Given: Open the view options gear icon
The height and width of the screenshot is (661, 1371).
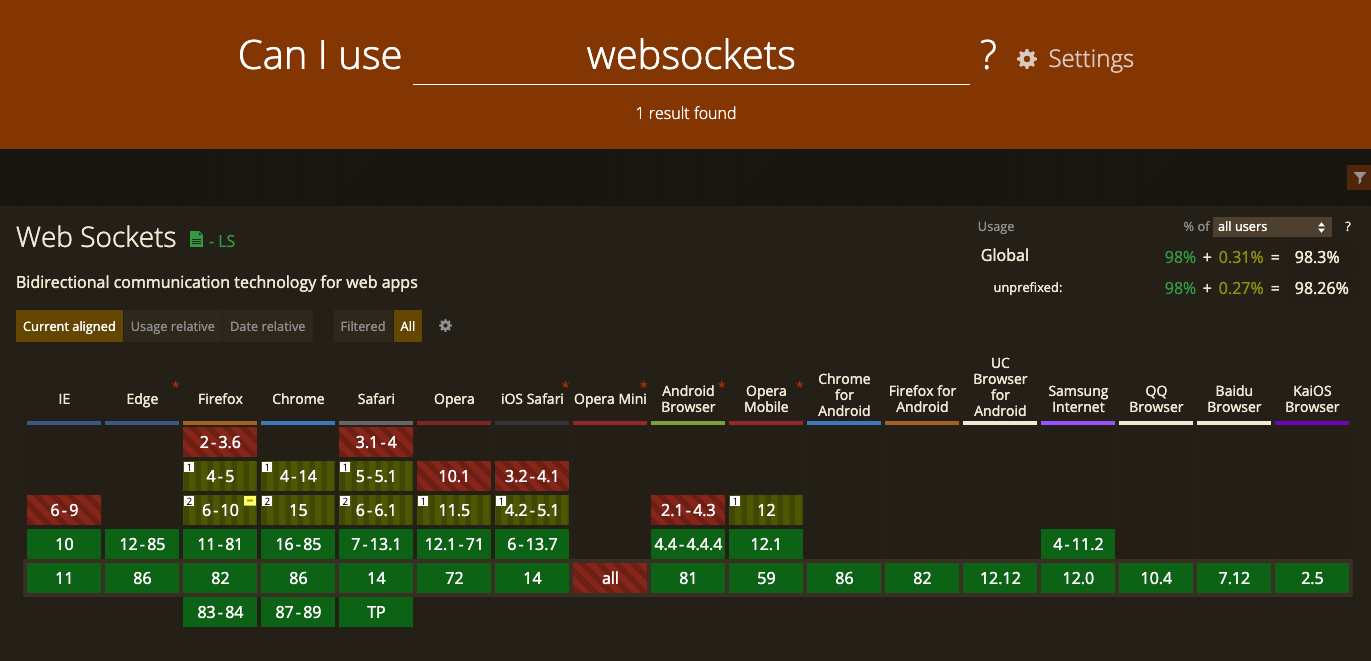Looking at the screenshot, I should pyautogui.click(x=446, y=326).
